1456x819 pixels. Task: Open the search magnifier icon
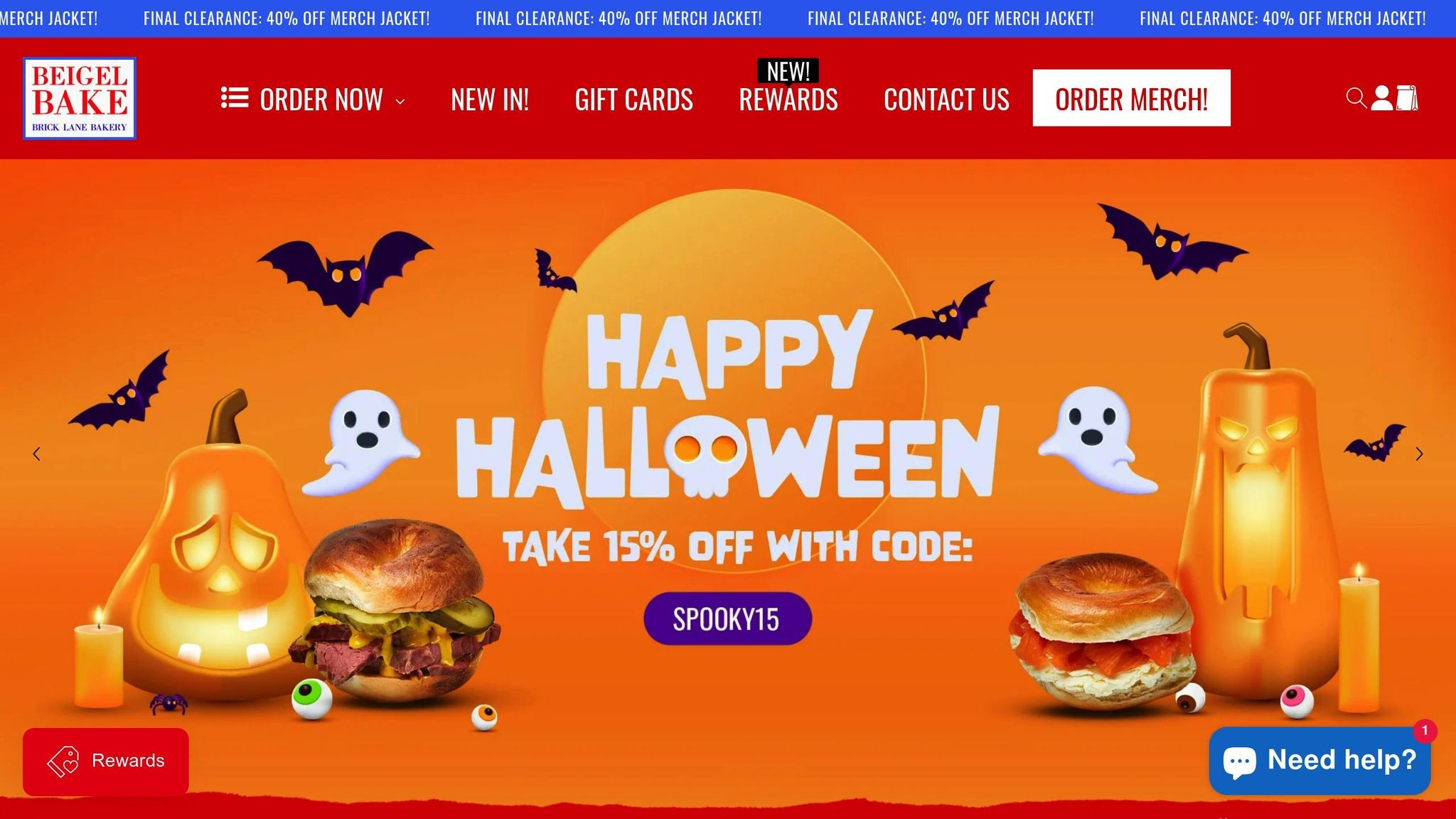[1356, 98]
